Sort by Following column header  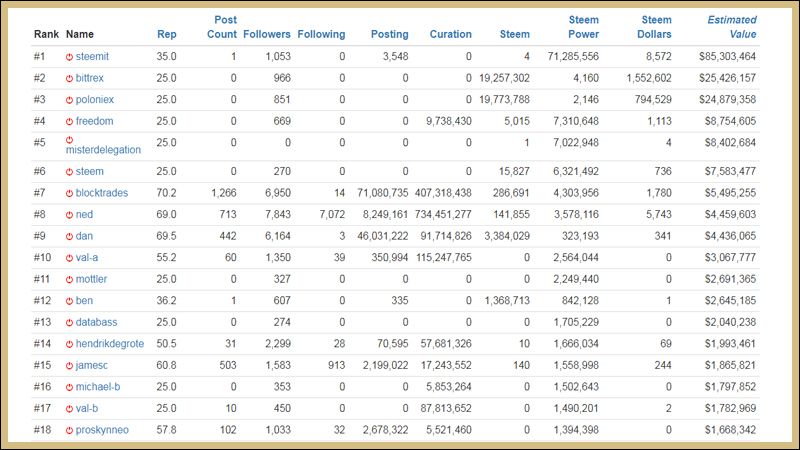click(321, 34)
